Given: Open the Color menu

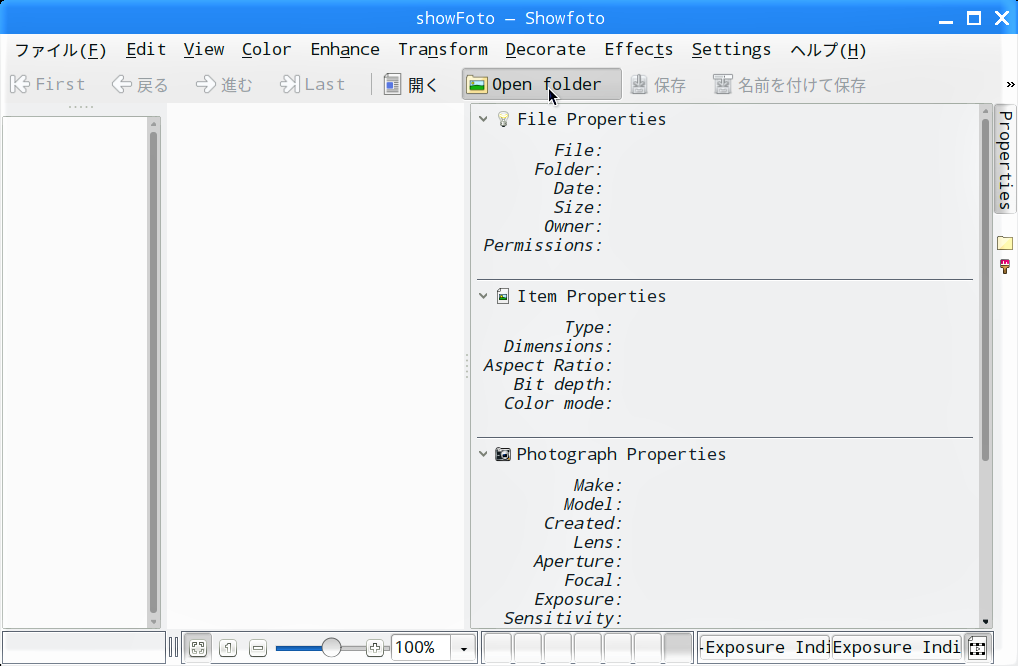Looking at the screenshot, I should (266, 50).
